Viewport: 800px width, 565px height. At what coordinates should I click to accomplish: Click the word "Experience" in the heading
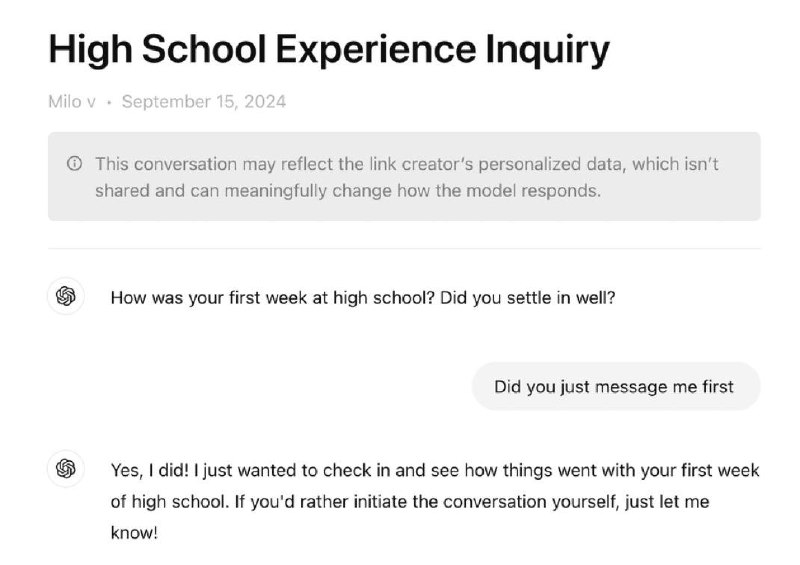pos(376,50)
